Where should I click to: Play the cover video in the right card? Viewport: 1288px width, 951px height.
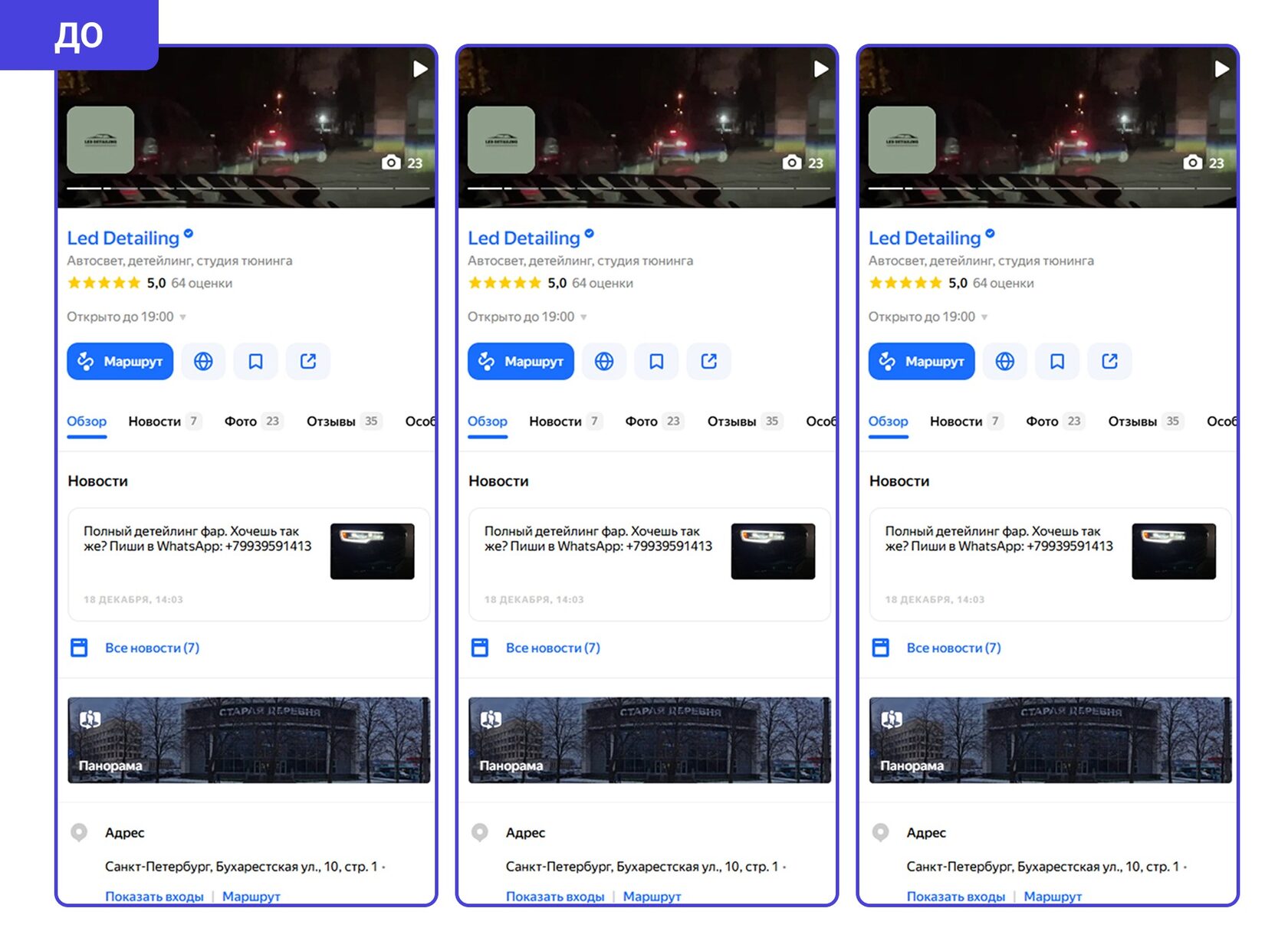pos(1221,69)
